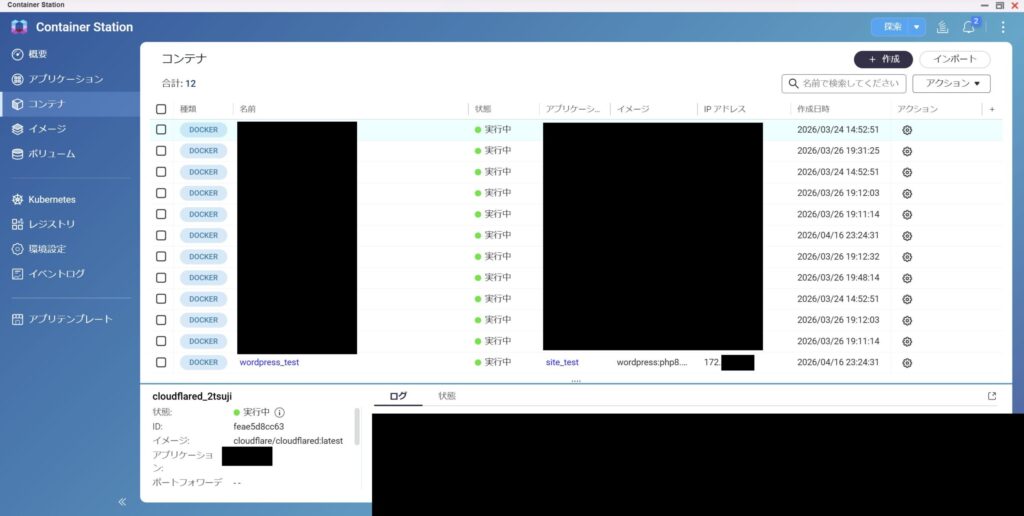Open the site_test application link
This screenshot has height=516, width=1024.
click(x=562, y=362)
